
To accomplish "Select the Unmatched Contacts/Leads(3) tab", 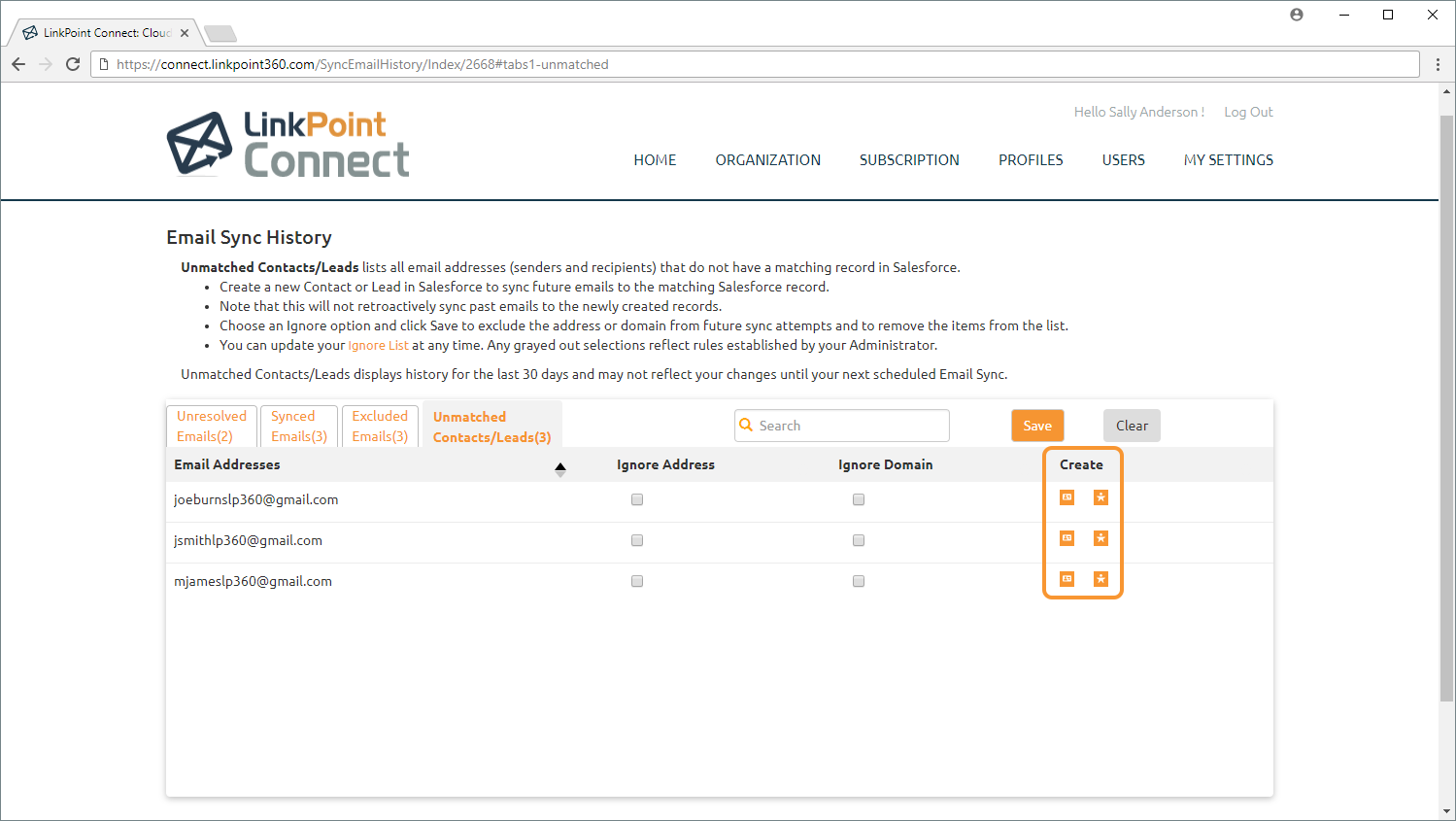I will 492,427.
